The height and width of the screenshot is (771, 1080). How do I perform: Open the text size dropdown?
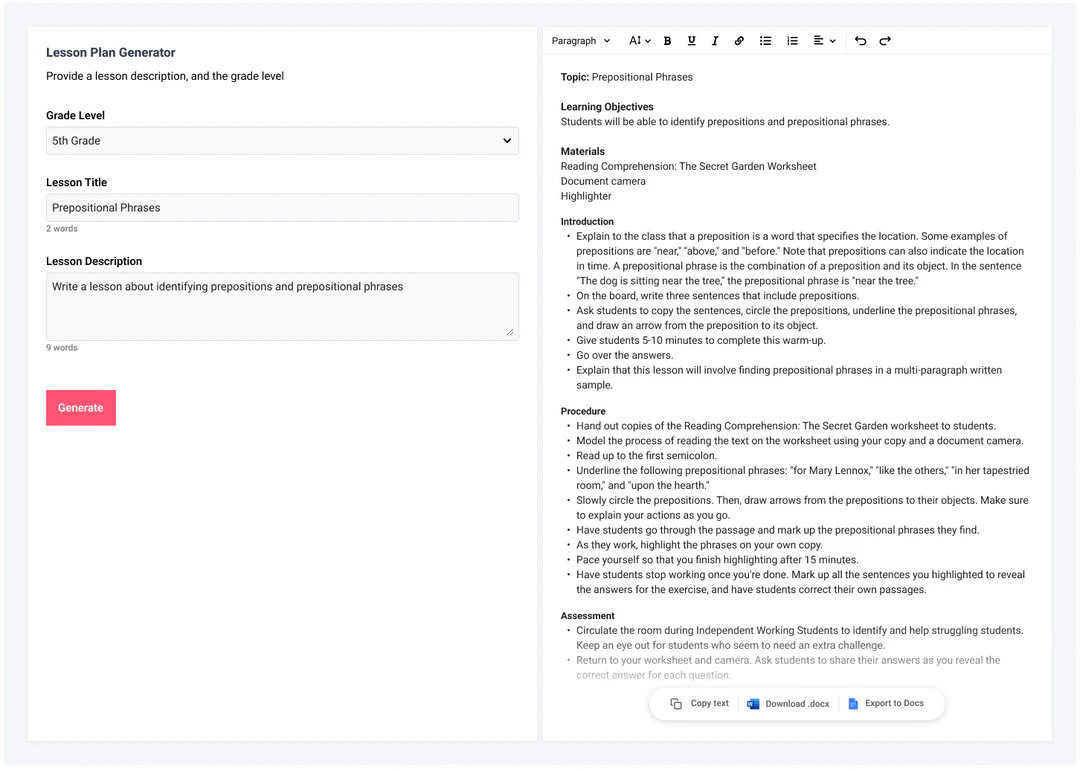639,41
